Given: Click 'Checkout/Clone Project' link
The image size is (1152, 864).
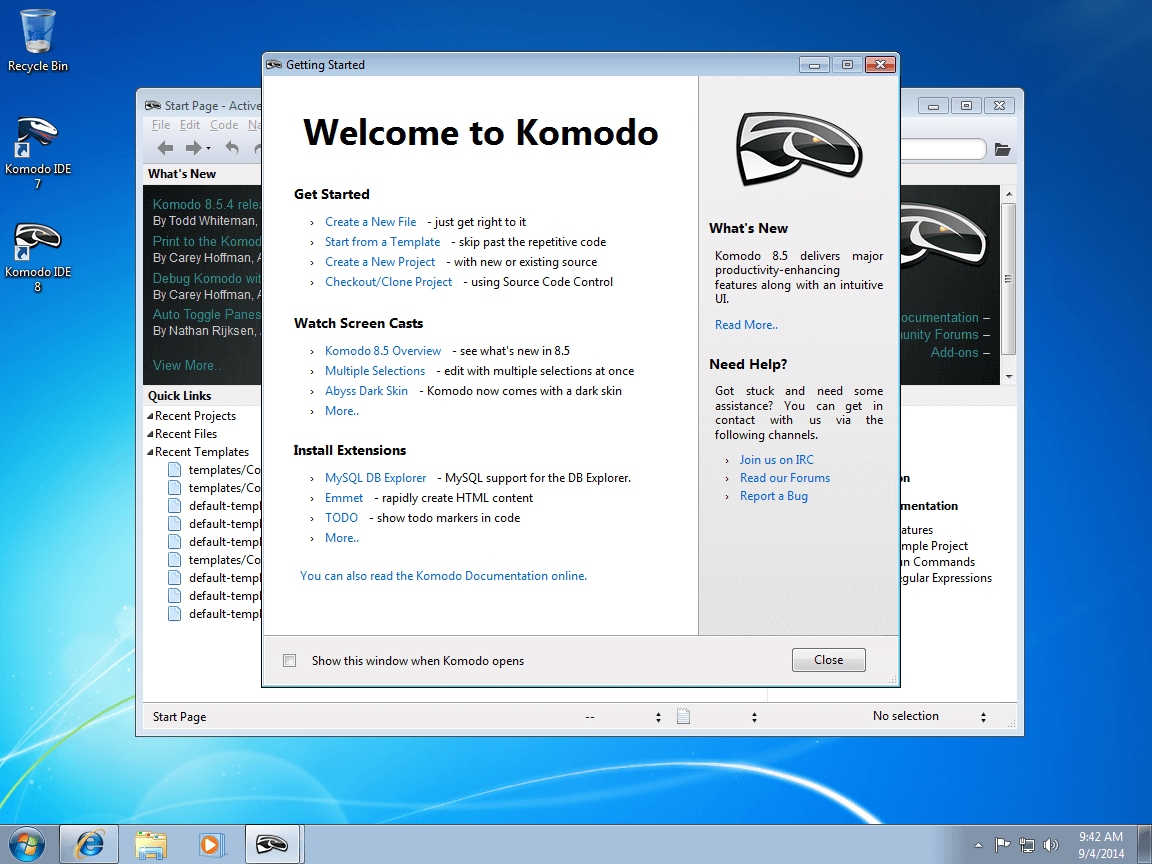Looking at the screenshot, I should 389,281.
